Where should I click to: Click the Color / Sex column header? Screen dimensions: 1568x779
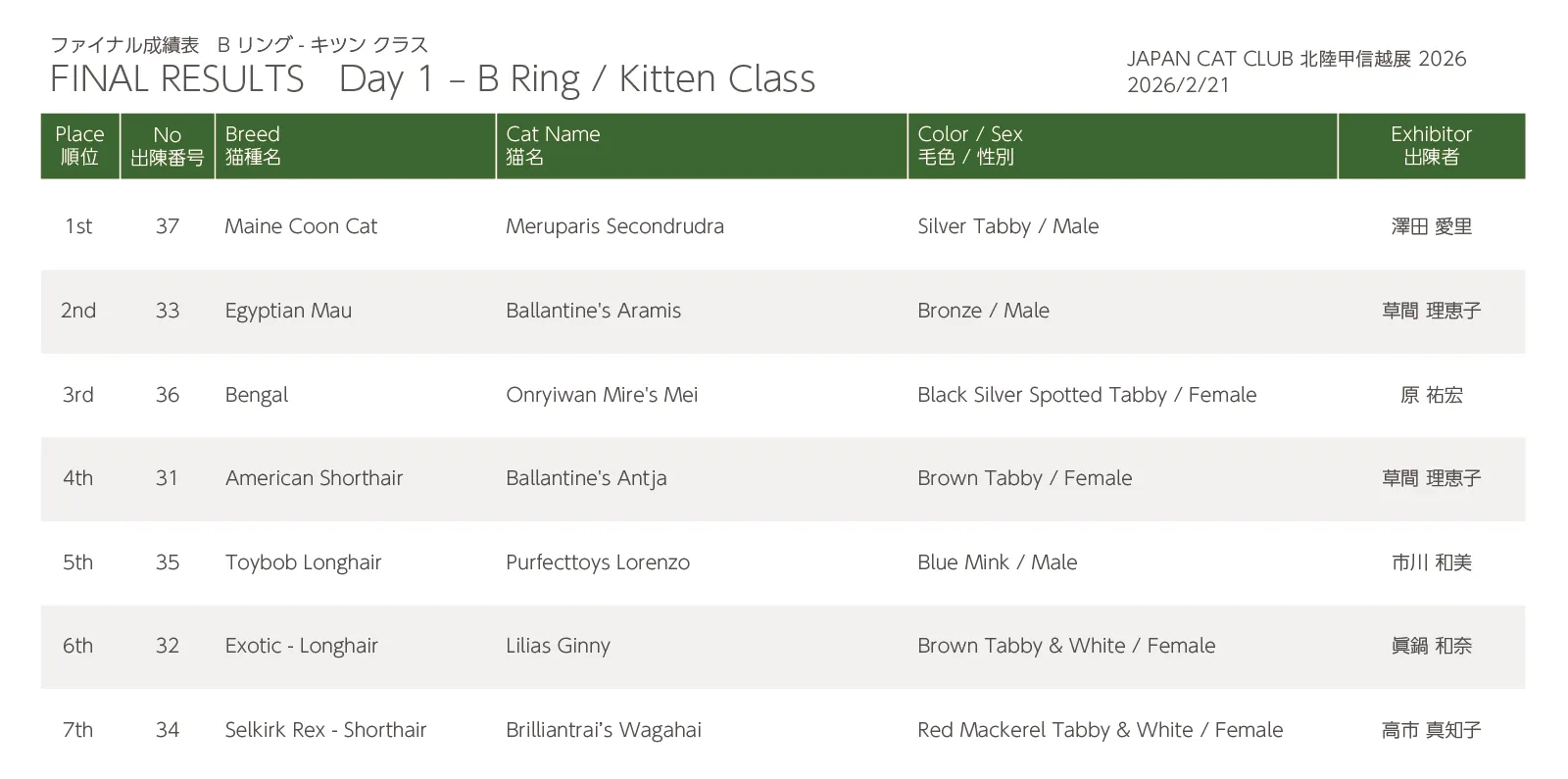969,145
